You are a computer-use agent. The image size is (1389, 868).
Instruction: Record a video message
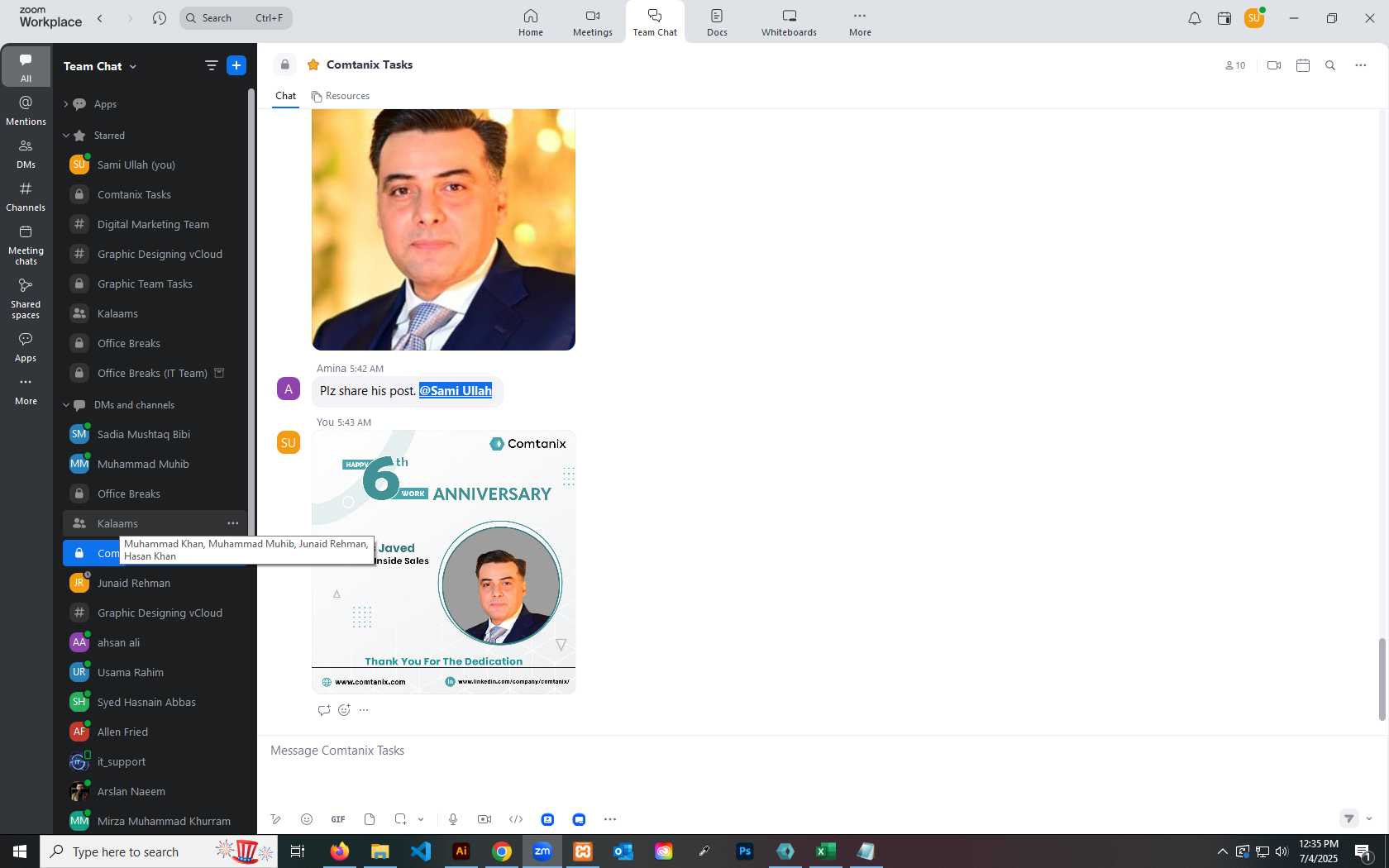[x=484, y=819]
